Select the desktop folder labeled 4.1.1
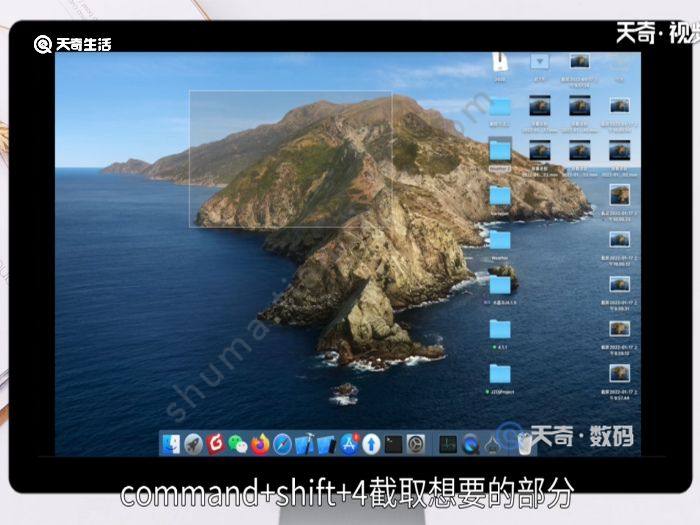 500,330
